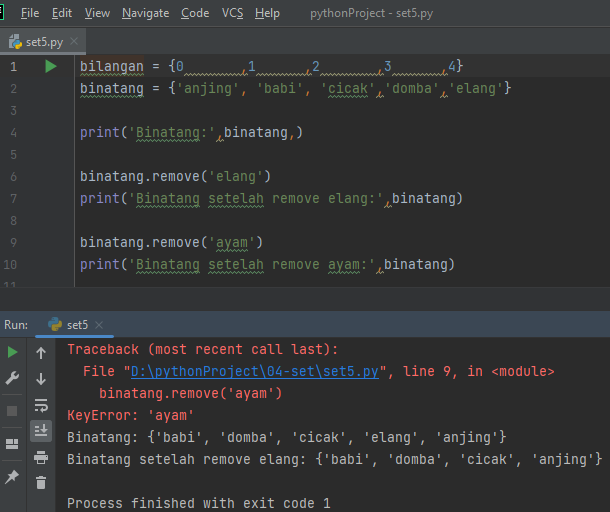Click the print console output icon
Screen dimensions: 610x512
(x=41, y=457)
